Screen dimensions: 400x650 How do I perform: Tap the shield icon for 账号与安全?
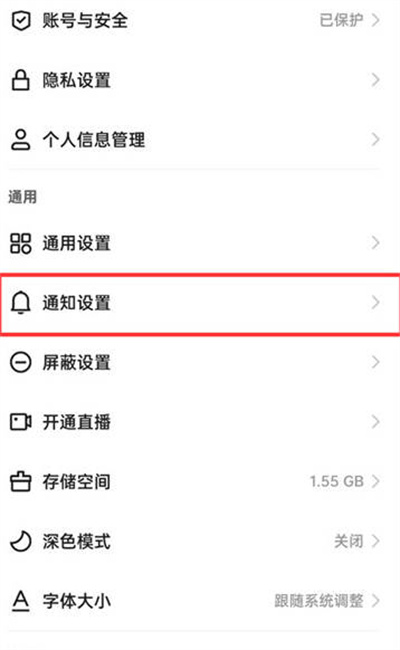(20, 21)
